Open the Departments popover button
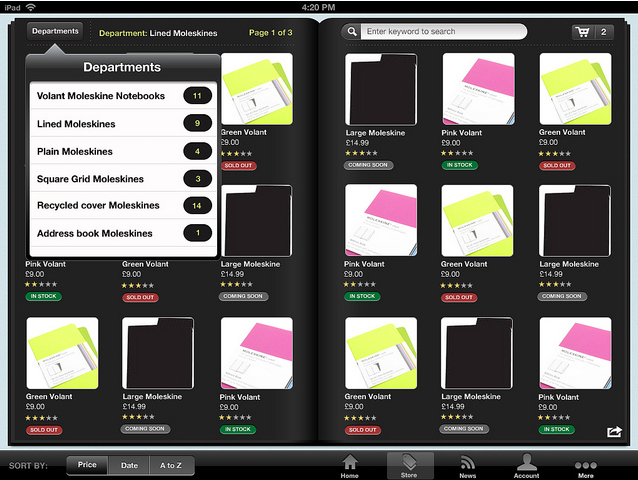The height and width of the screenshot is (480, 638). tap(55, 31)
